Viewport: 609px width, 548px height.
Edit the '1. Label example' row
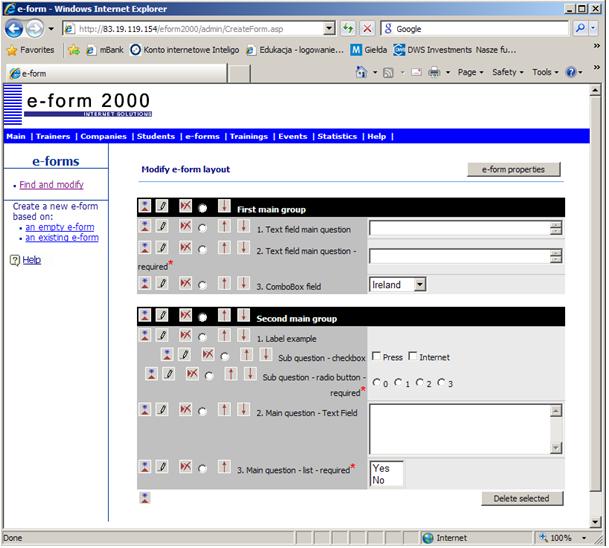point(162,335)
